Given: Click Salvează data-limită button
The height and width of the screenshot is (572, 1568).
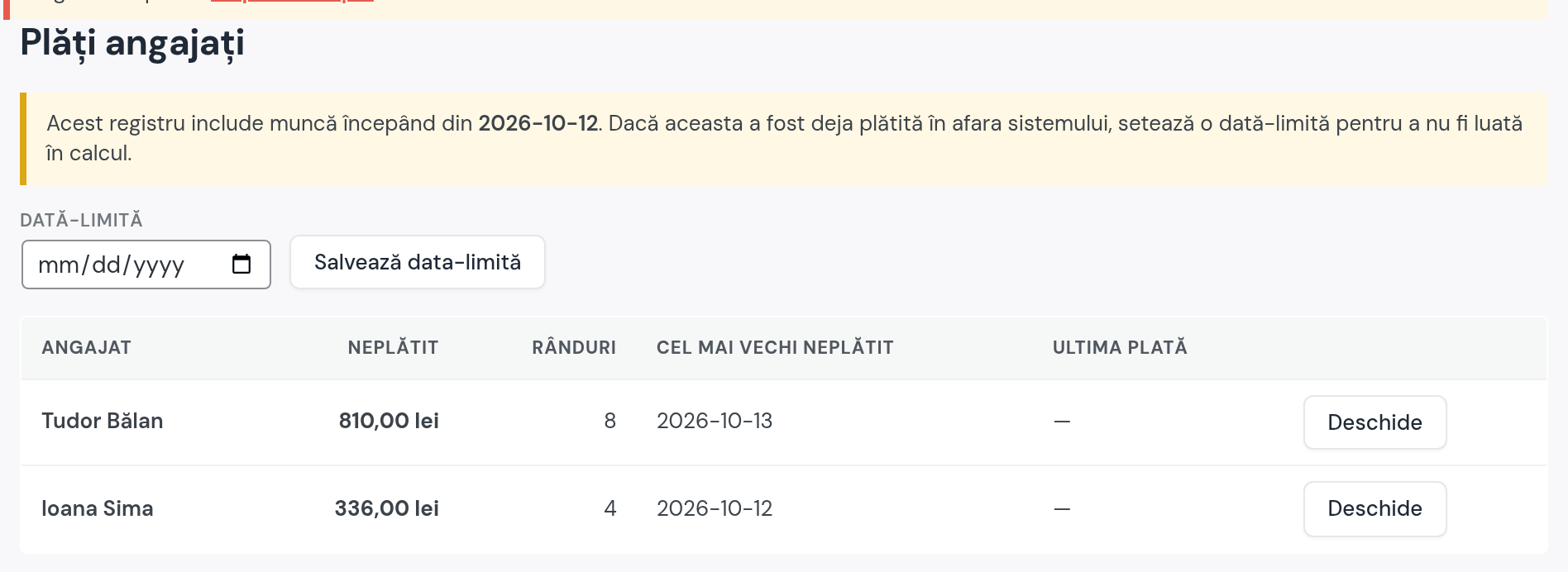Looking at the screenshot, I should pos(418,262).
